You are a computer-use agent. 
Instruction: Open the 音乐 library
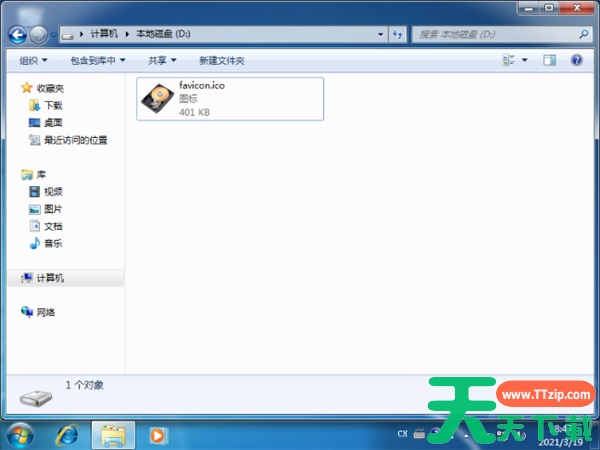pos(53,243)
